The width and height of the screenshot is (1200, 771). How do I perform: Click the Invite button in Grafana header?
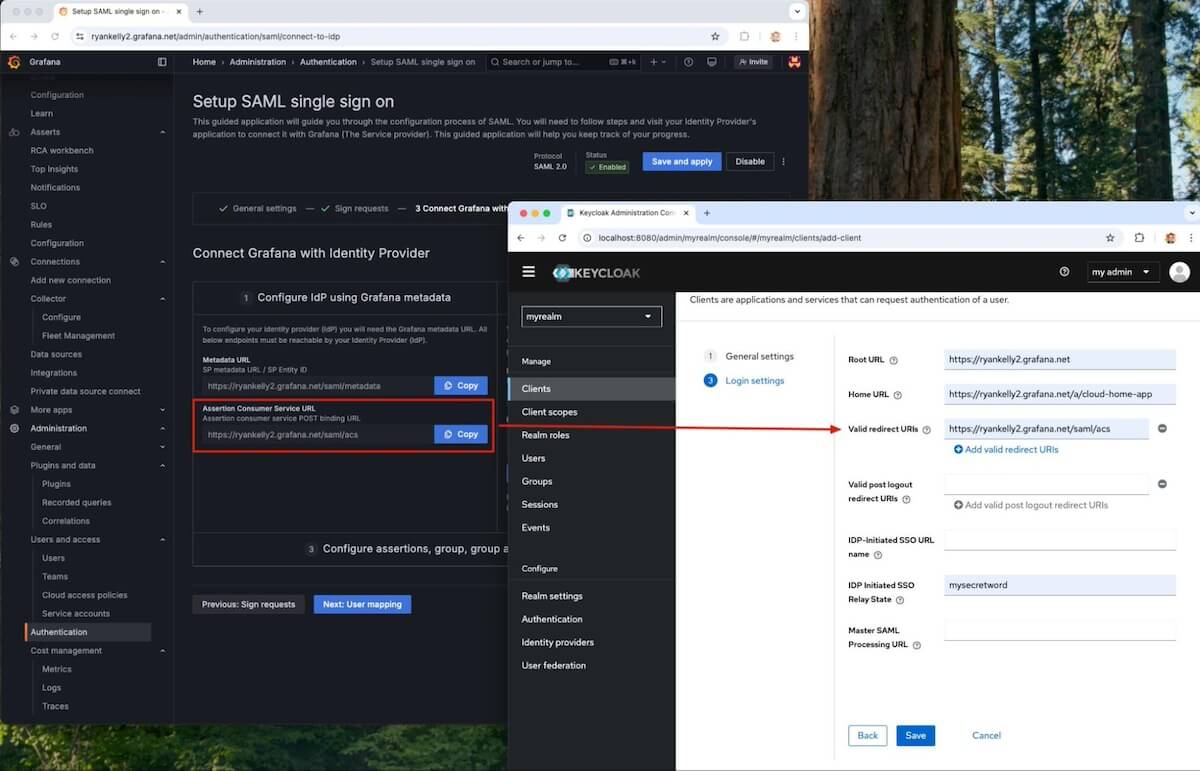pos(753,62)
